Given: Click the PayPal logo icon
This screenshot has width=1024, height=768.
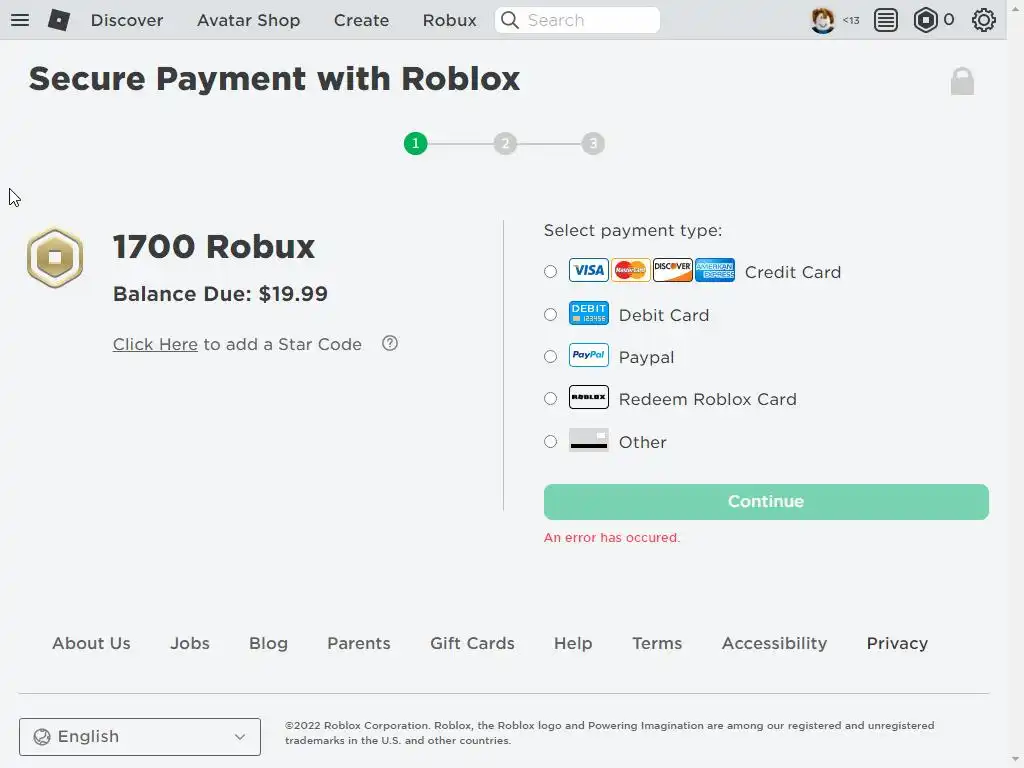Looking at the screenshot, I should [588, 355].
